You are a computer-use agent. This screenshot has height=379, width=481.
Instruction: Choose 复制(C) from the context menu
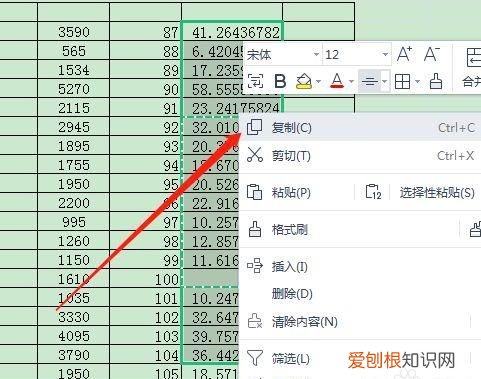coord(360,128)
